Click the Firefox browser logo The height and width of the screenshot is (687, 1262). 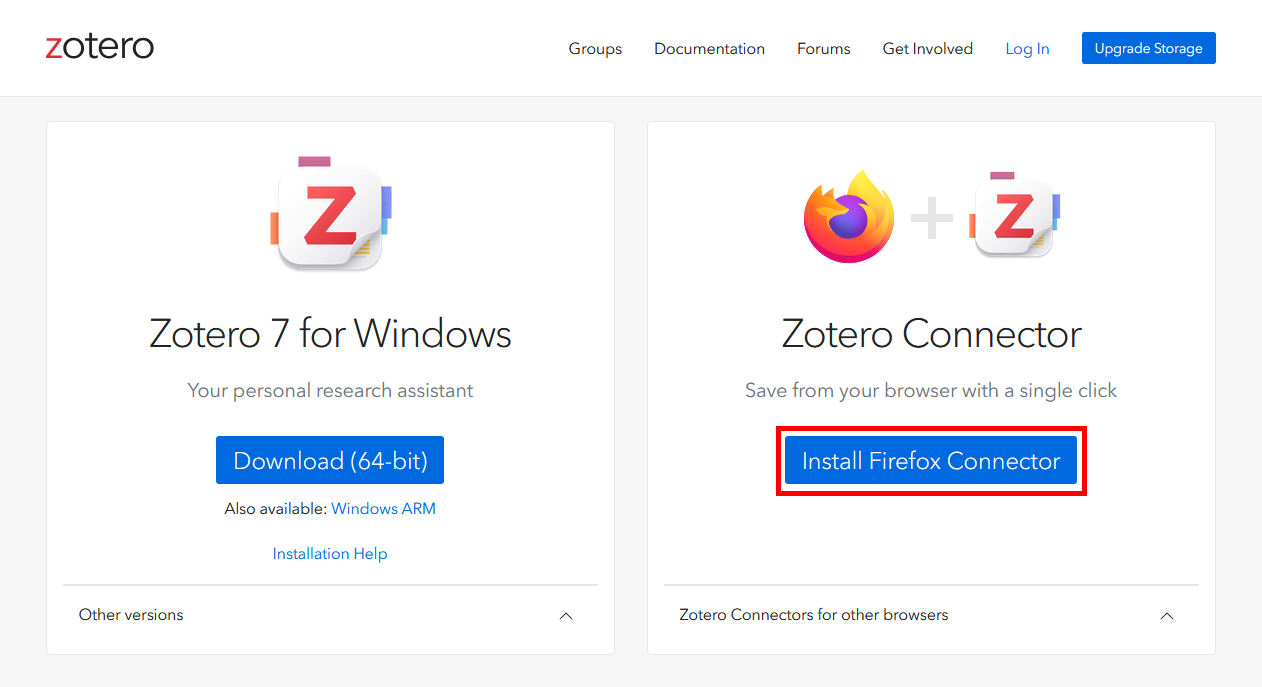click(x=848, y=217)
